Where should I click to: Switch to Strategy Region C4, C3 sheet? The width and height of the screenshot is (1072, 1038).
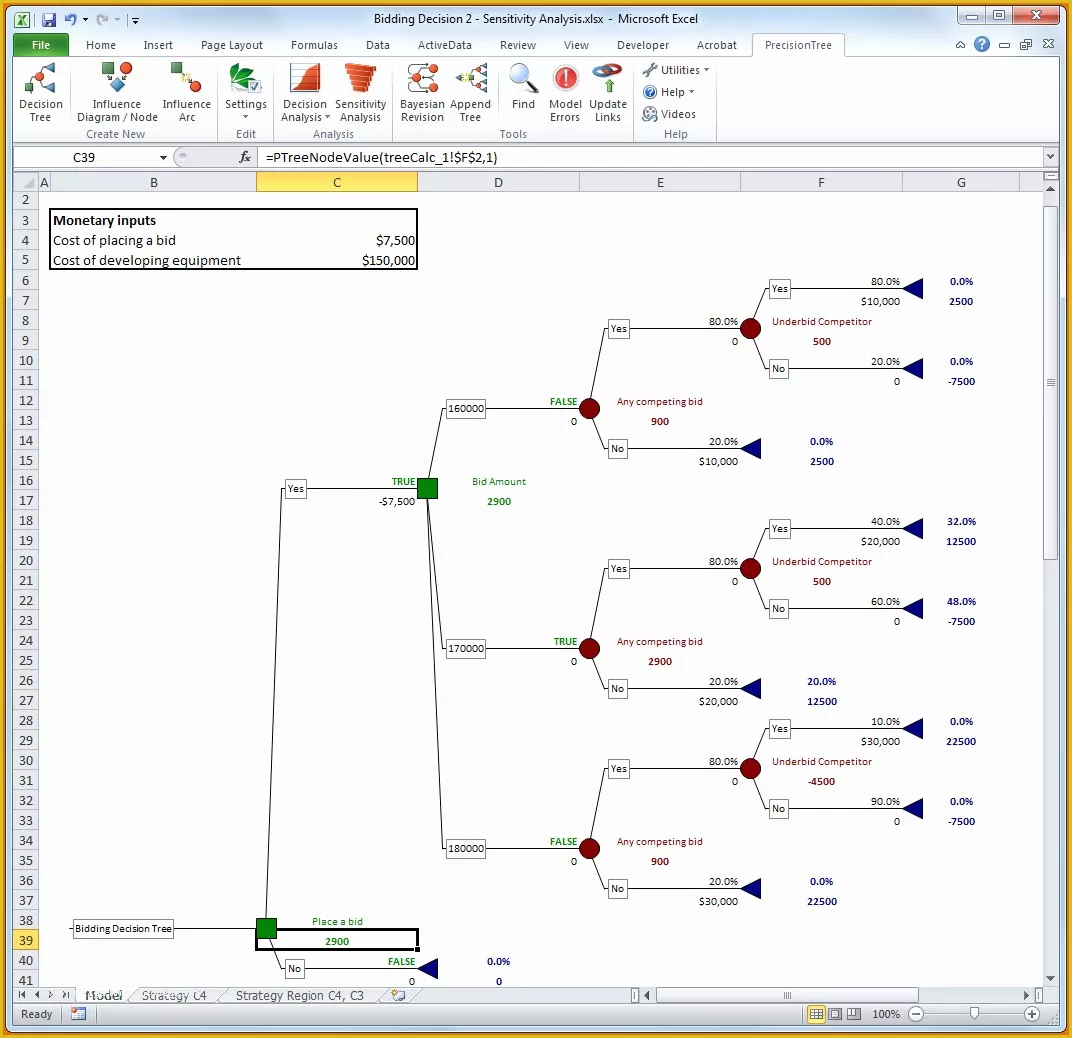pos(299,996)
